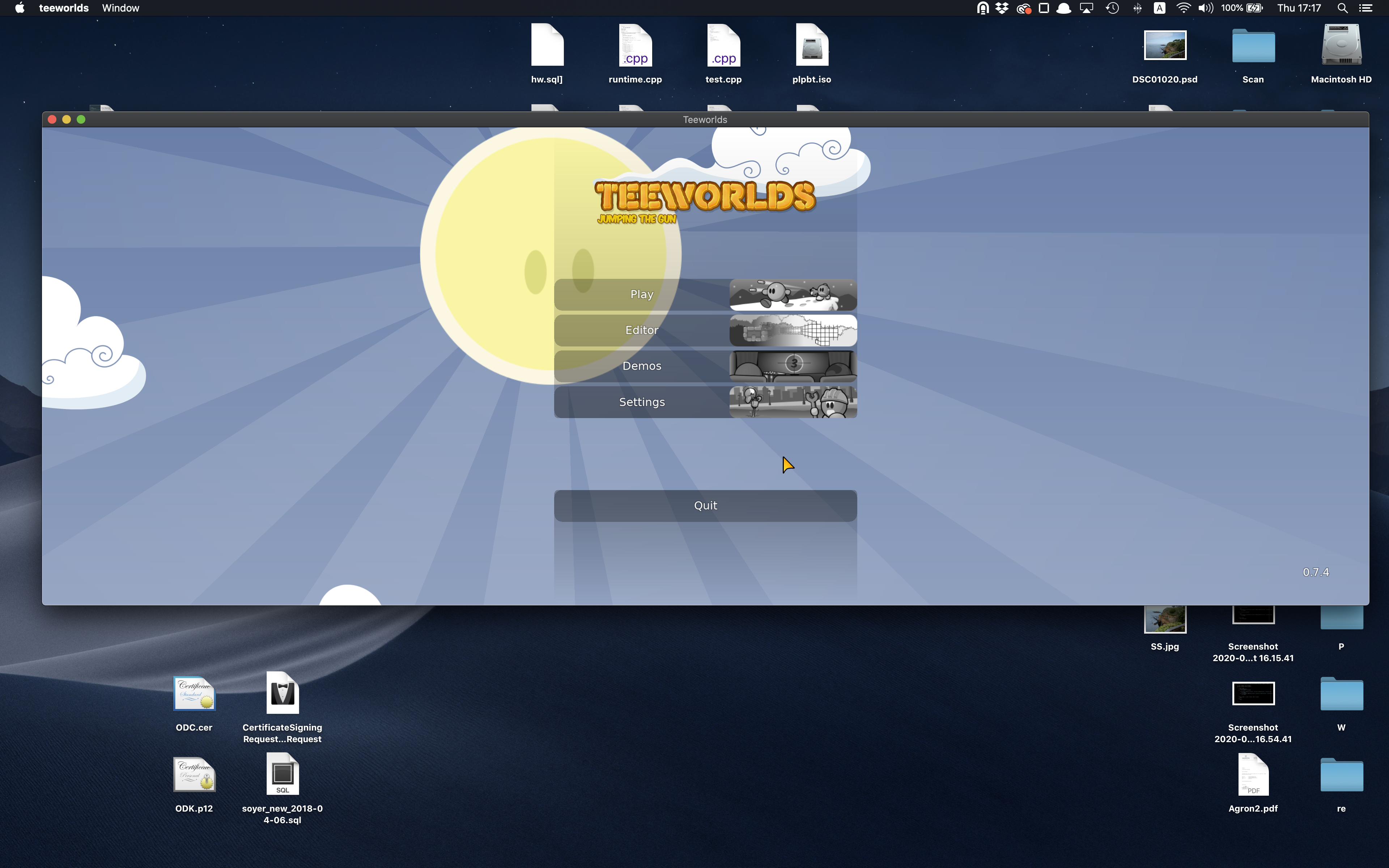This screenshot has height=868, width=1389.
Task: Close the Teeworlds window
Action: (x=52, y=119)
